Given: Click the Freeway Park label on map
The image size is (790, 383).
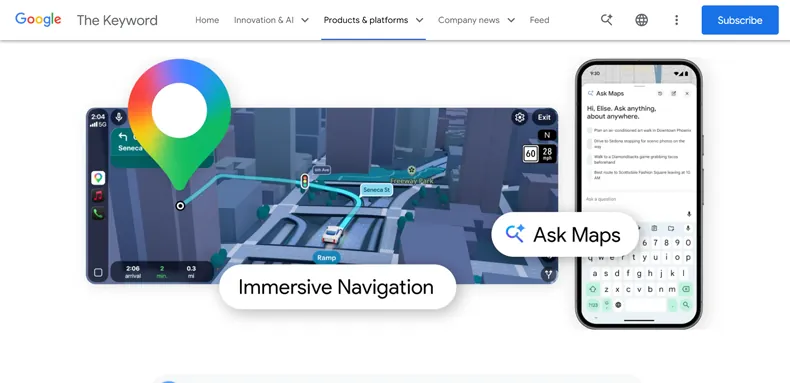Looking at the screenshot, I should [x=412, y=180].
